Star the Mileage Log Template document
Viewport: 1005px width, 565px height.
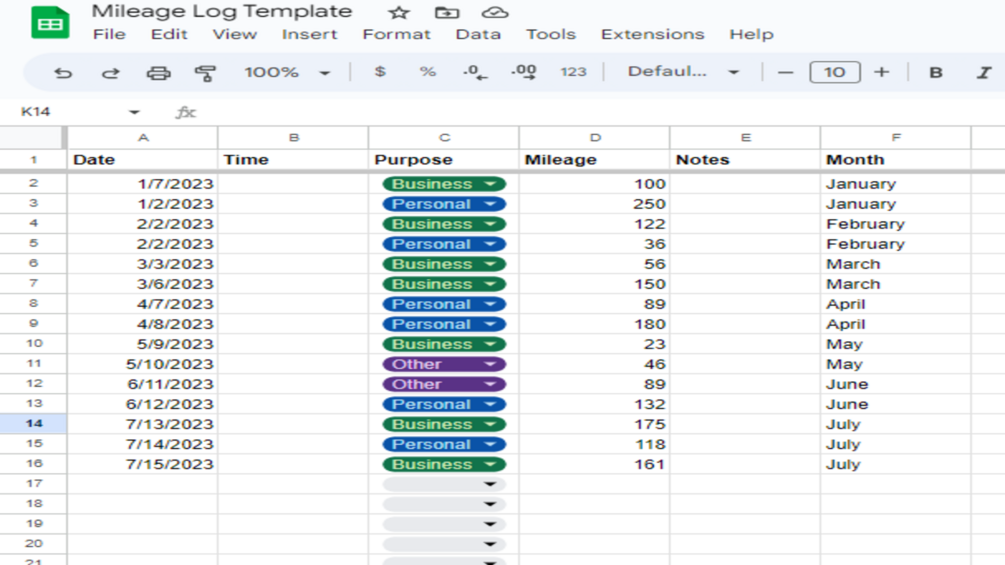pos(399,12)
